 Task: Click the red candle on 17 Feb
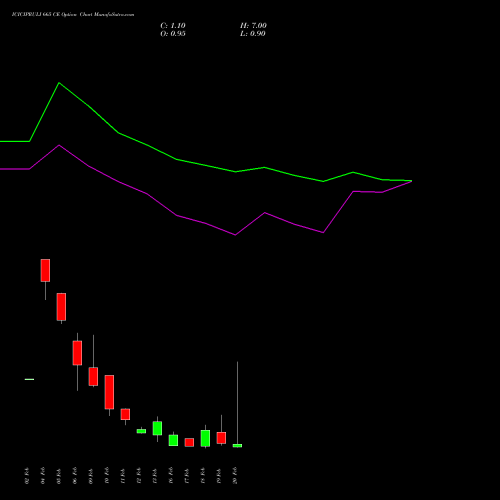[189, 442]
